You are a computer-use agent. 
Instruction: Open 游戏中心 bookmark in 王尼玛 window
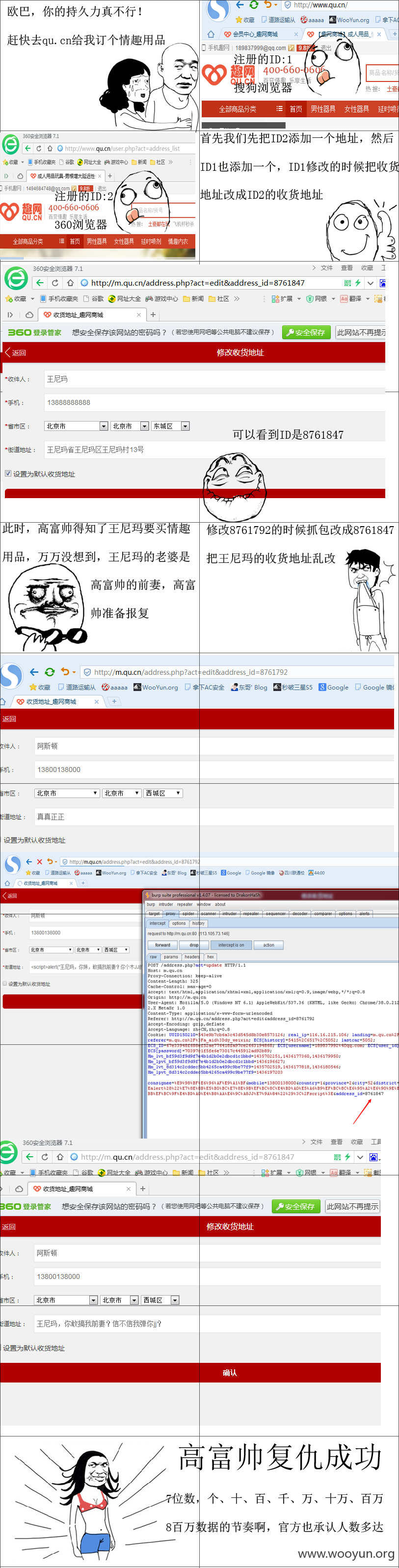(161, 299)
